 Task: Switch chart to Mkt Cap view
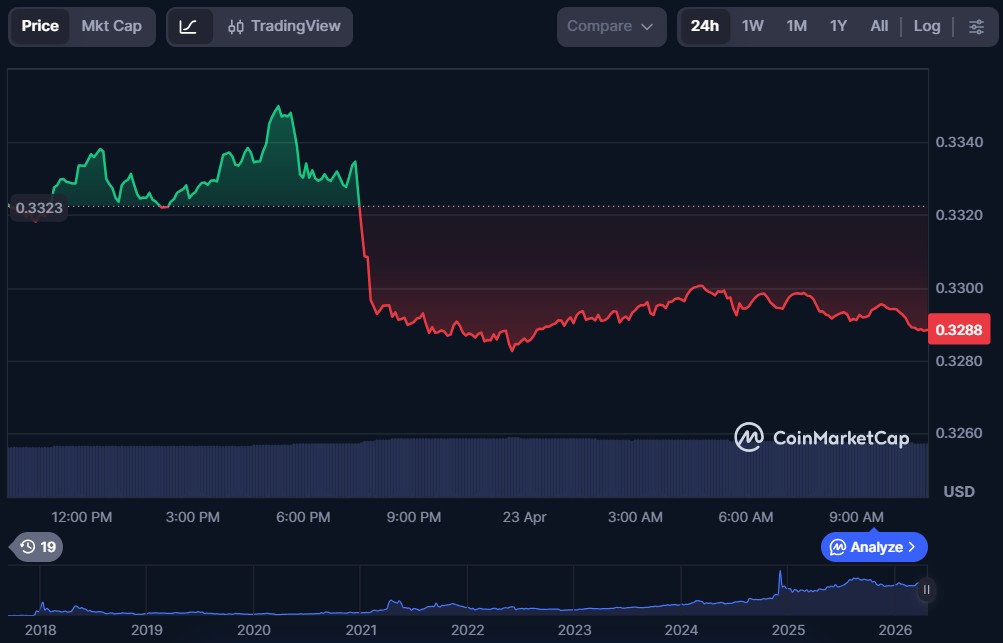coord(111,27)
